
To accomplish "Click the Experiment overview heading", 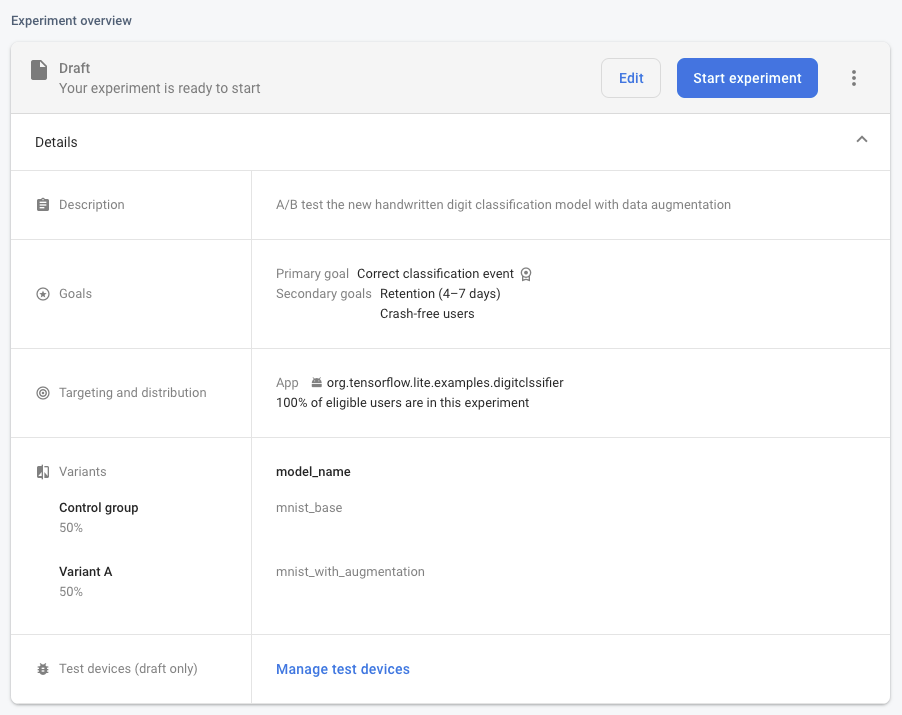I will pos(71,21).
